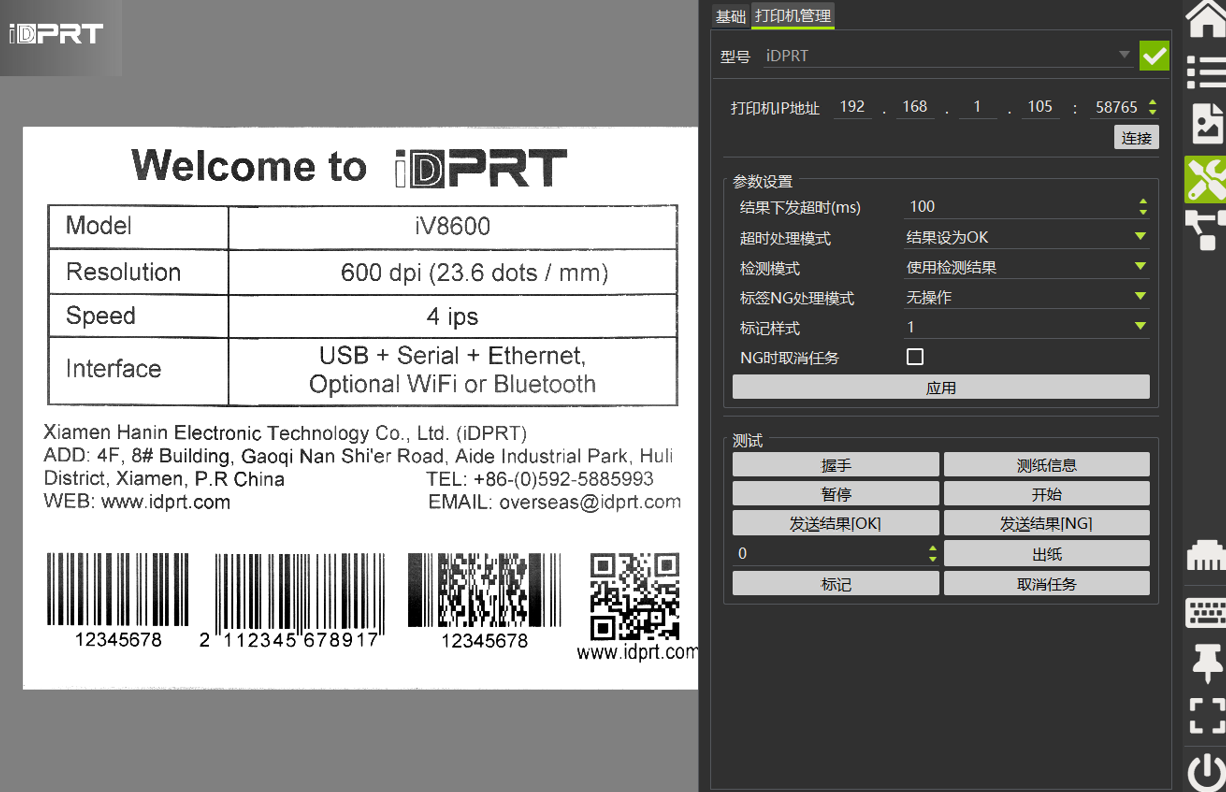Click the 出纸 button
Screen dimensions: 1226x792
1047,553
